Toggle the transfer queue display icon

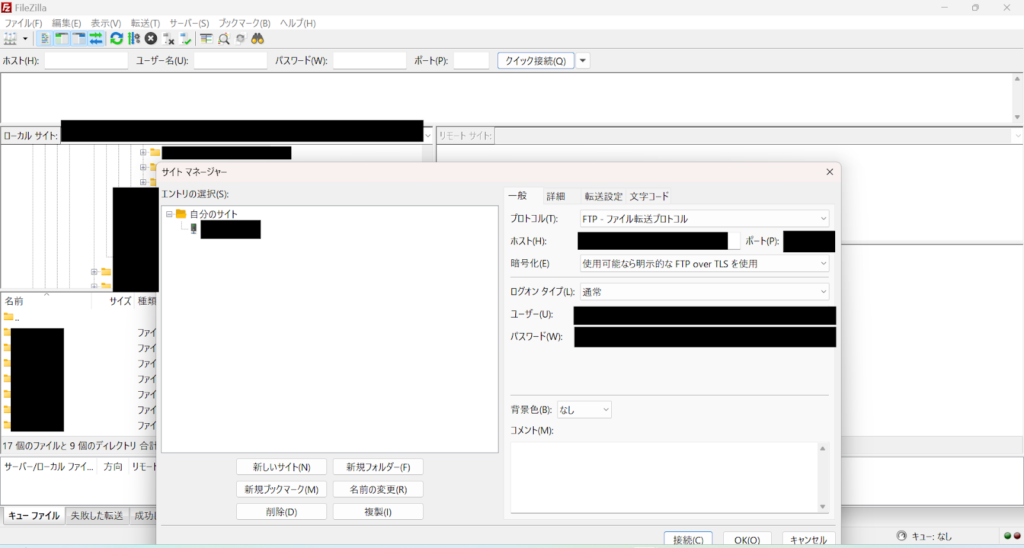pyautogui.click(x=96, y=38)
